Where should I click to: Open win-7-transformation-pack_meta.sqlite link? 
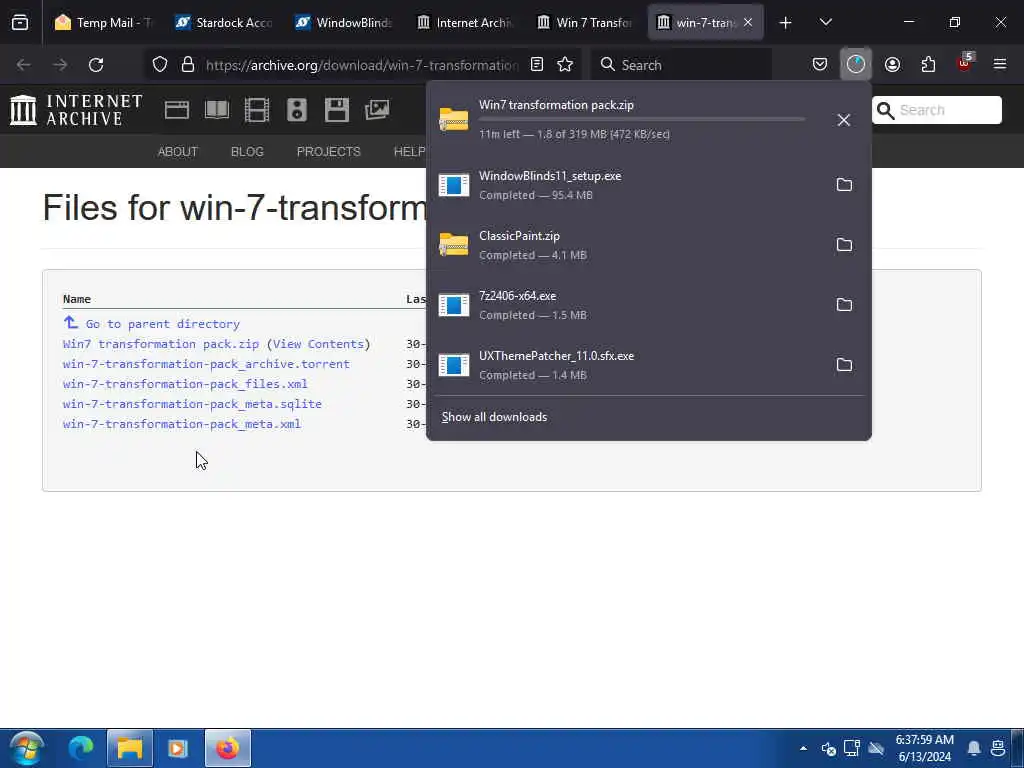(x=192, y=404)
